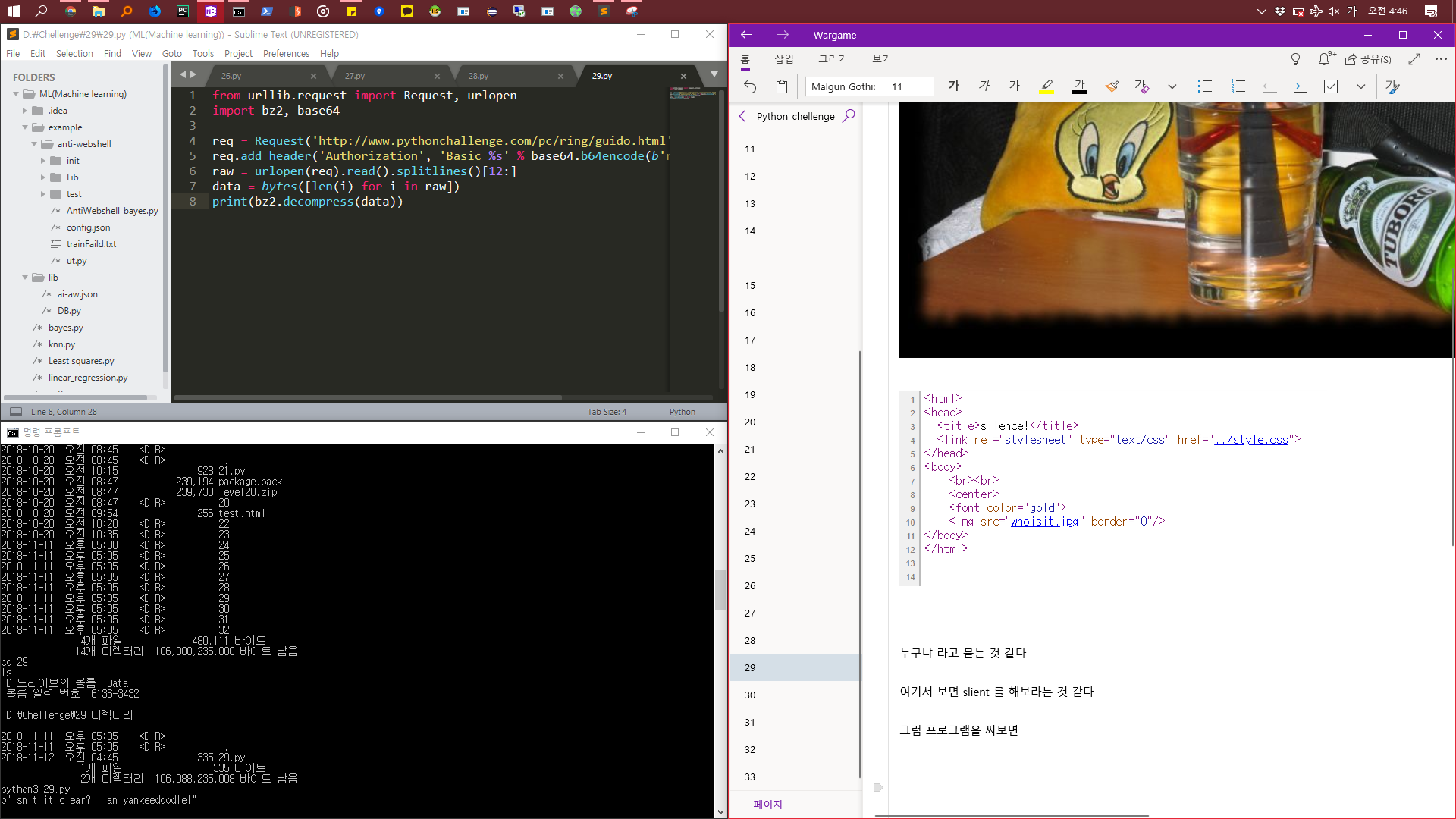Switch to the 그리기 ribbon tab
The height and width of the screenshot is (819, 1456).
(833, 59)
